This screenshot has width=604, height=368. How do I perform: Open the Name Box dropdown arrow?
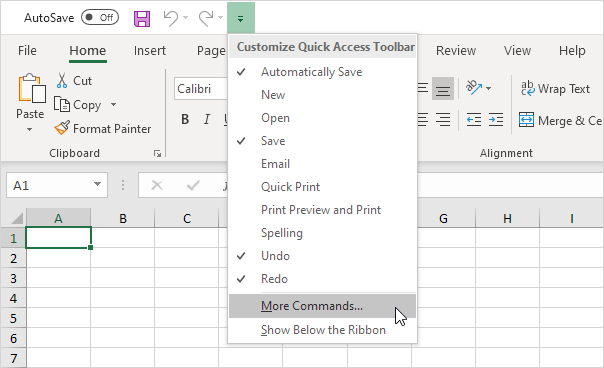pyautogui.click(x=97, y=185)
